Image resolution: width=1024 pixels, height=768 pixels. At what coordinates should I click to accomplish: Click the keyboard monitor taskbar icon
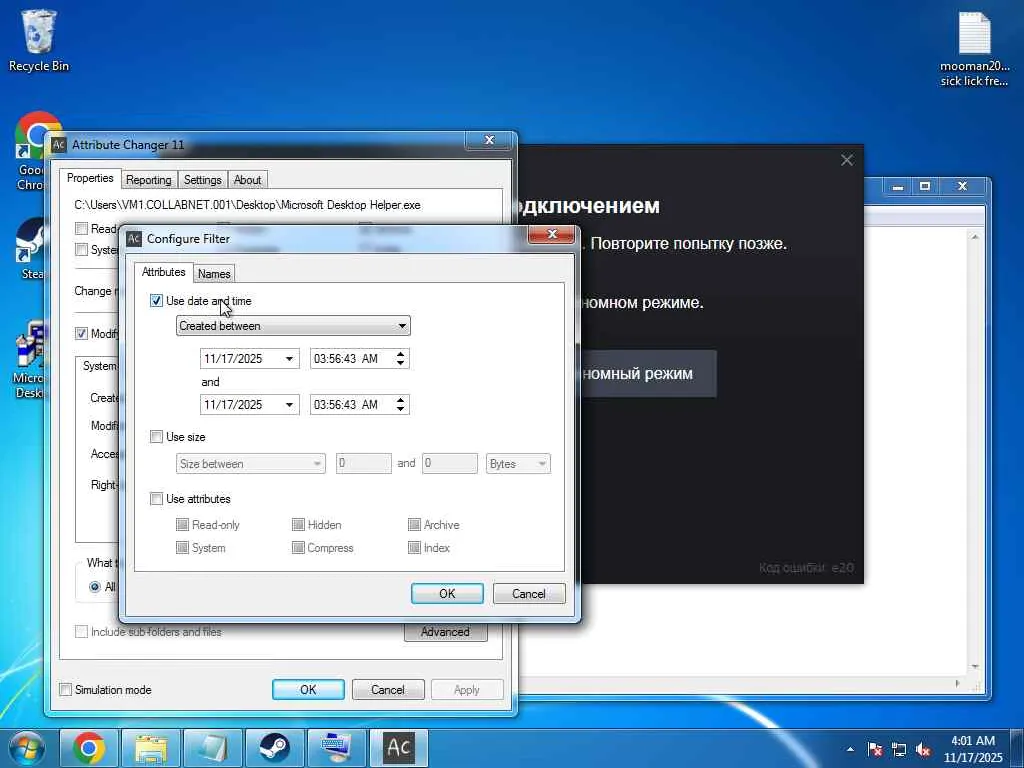click(x=336, y=748)
